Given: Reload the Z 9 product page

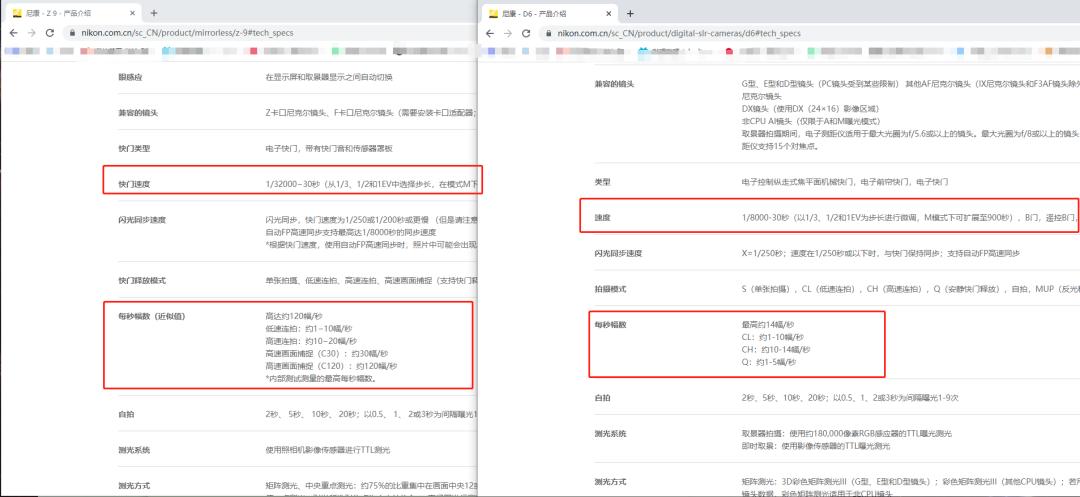Looking at the screenshot, I should (x=50, y=32).
